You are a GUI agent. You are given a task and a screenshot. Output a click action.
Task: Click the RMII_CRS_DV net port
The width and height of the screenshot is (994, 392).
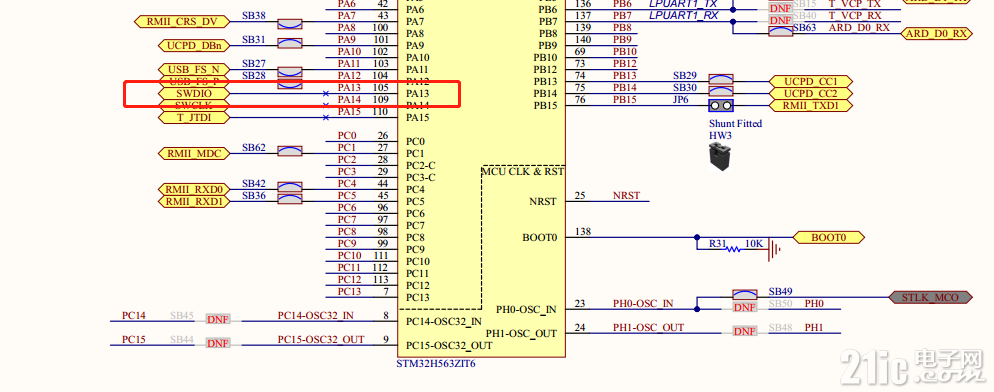pyautogui.click(x=181, y=22)
